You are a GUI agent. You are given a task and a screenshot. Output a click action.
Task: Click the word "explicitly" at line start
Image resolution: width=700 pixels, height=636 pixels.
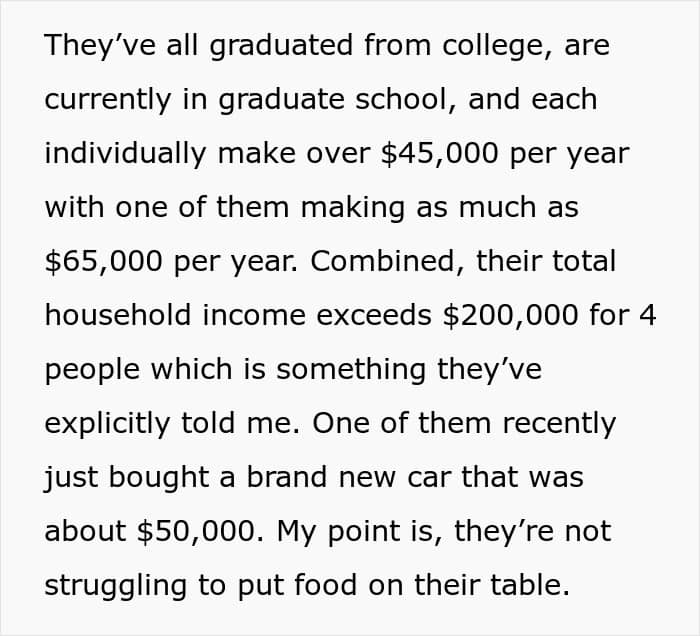click(x=107, y=424)
